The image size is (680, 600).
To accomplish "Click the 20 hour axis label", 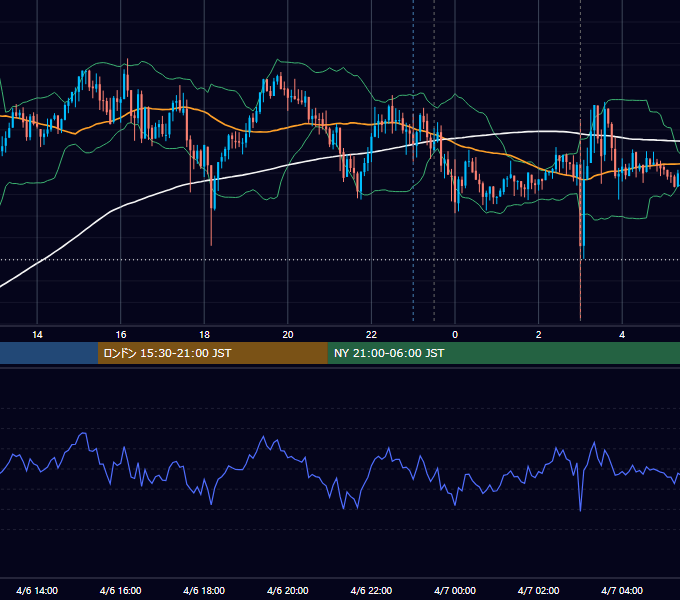I will tap(288, 335).
